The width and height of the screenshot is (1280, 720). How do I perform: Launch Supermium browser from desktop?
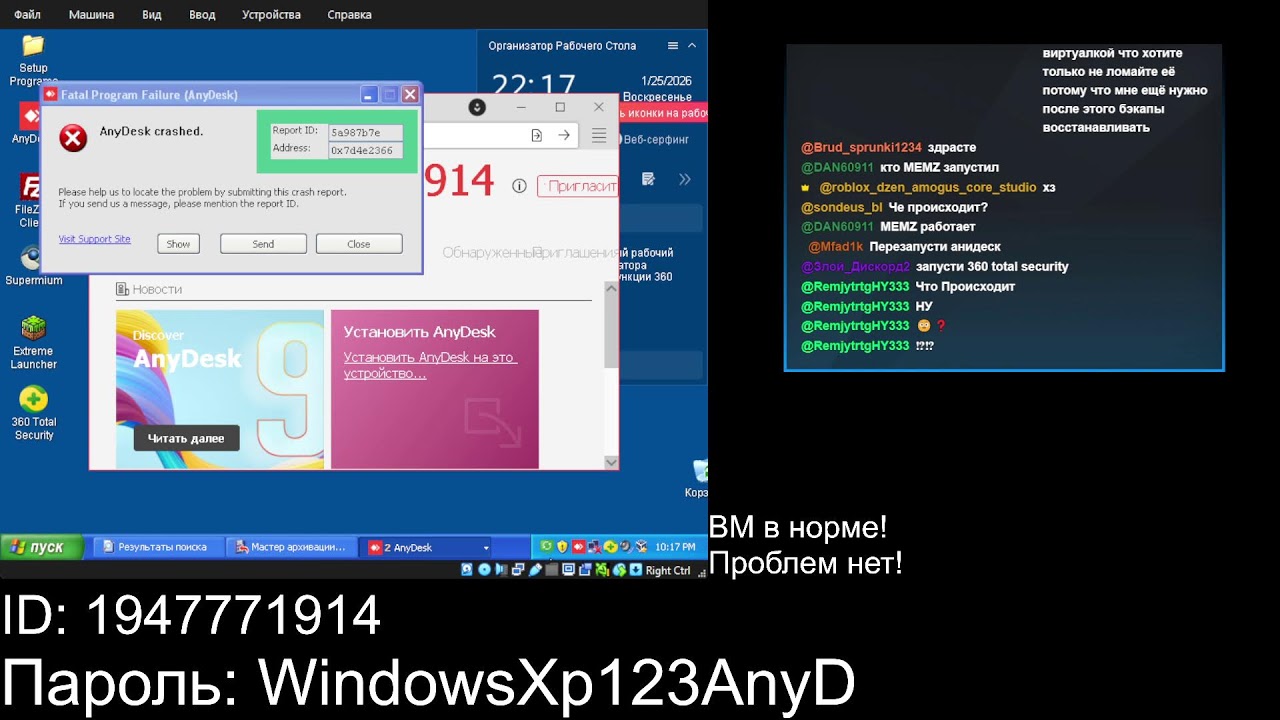tap(33, 266)
